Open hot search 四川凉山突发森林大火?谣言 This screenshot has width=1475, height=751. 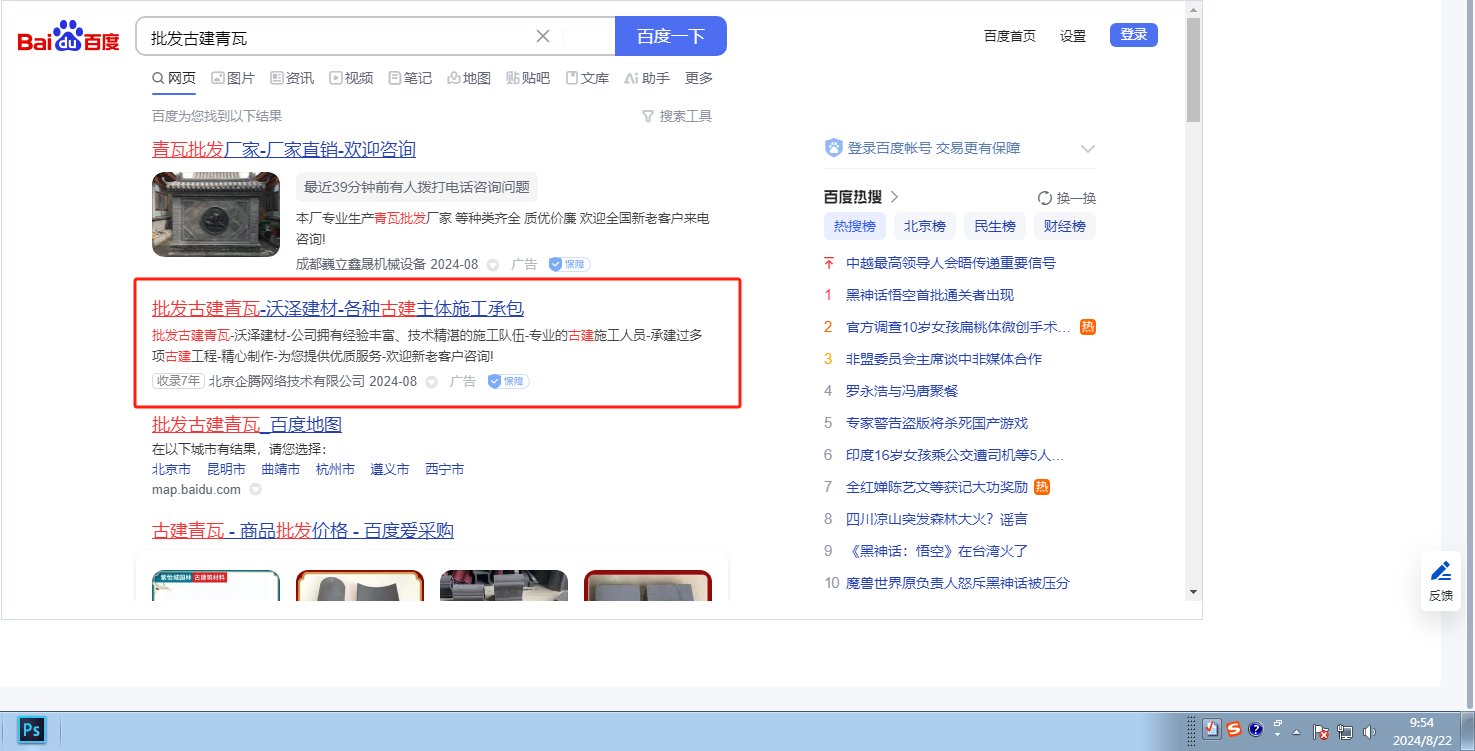(937, 519)
